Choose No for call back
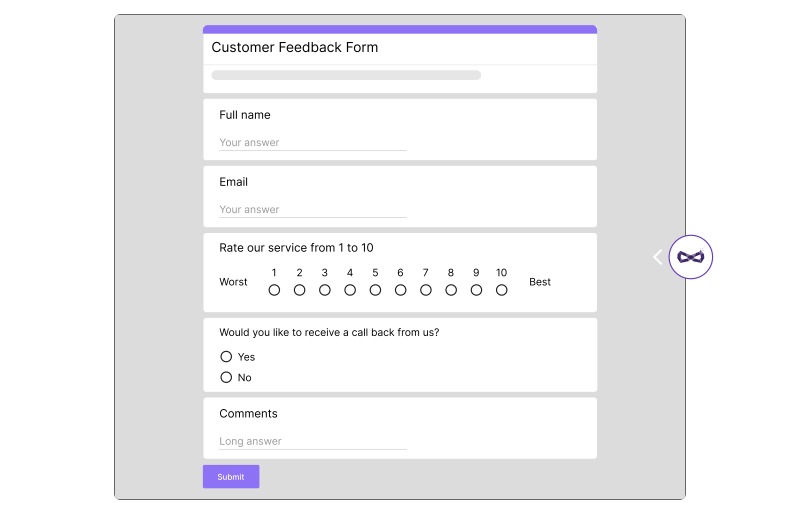The image size is (800, 514). (x=226, y=377)
